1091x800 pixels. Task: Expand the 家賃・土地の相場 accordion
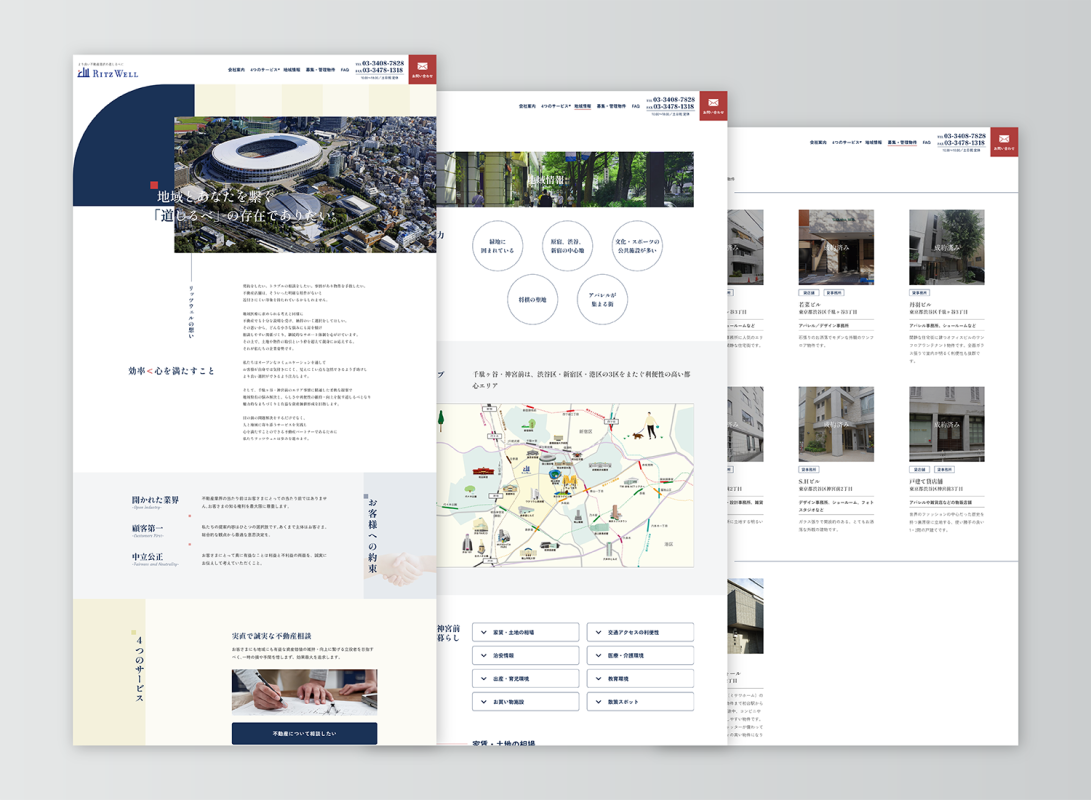point(525,632)
